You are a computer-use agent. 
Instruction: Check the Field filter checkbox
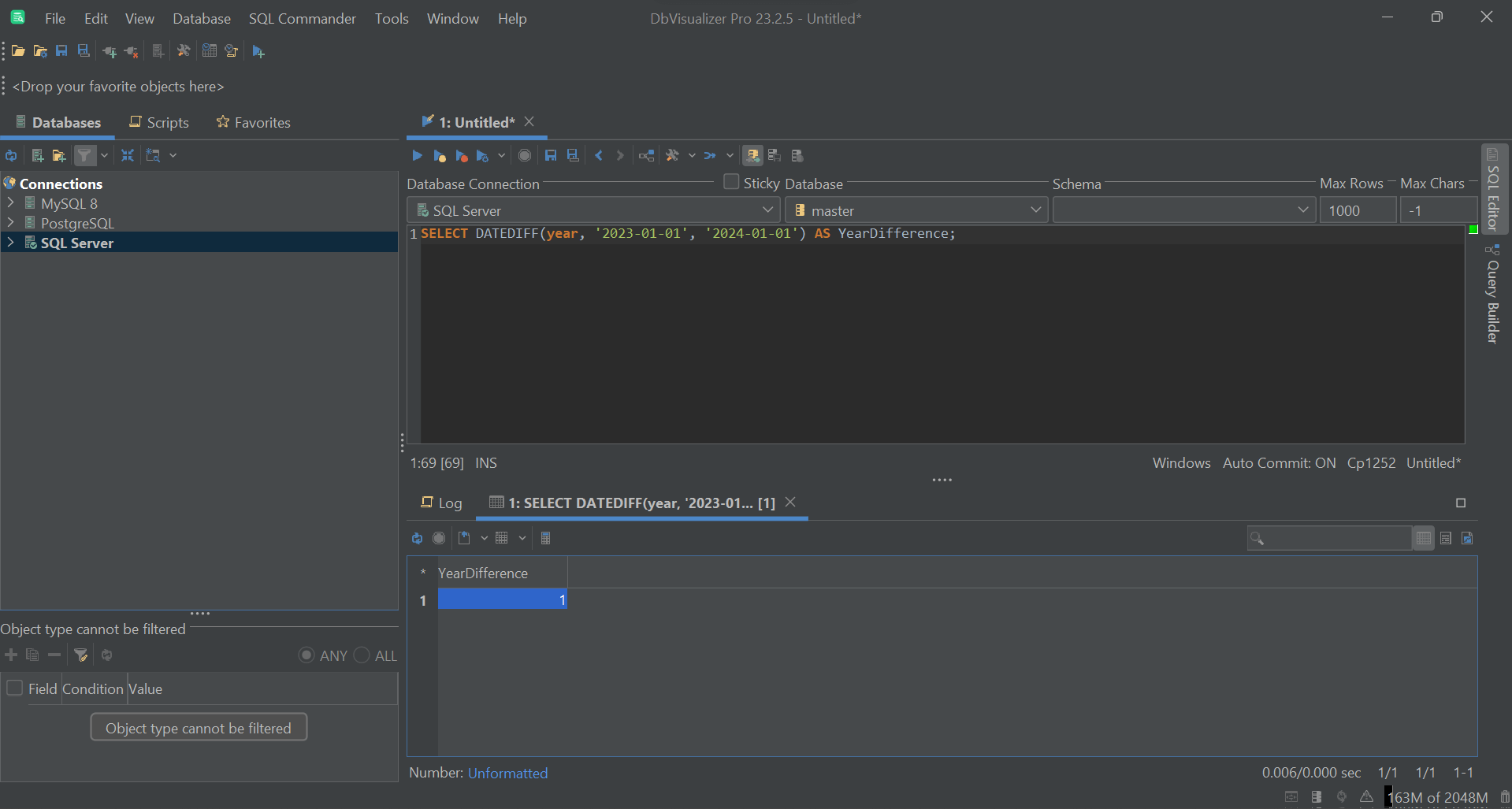(x=14, y=688)
